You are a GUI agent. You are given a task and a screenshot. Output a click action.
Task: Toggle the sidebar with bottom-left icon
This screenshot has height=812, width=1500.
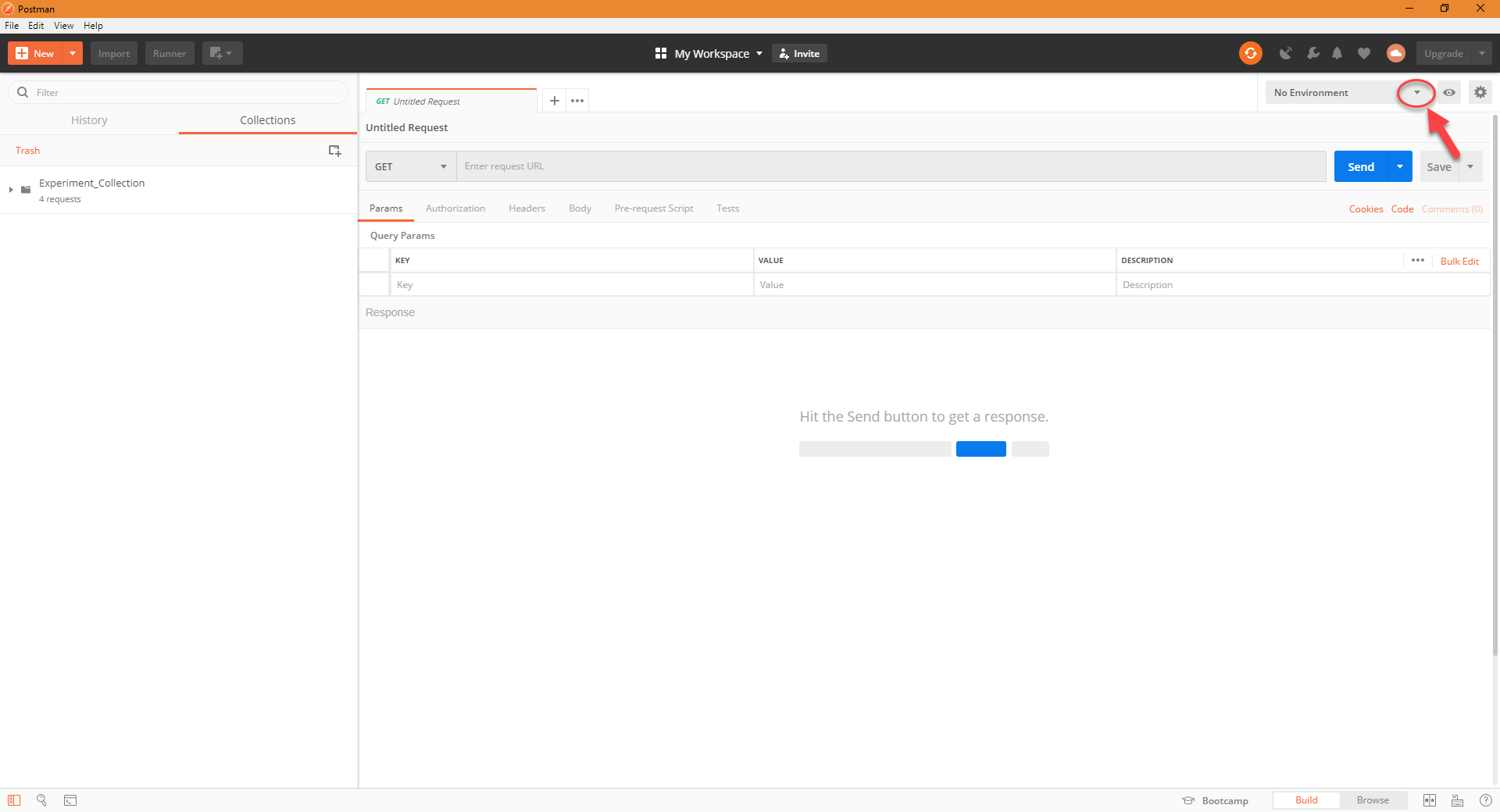click(13, 800)
